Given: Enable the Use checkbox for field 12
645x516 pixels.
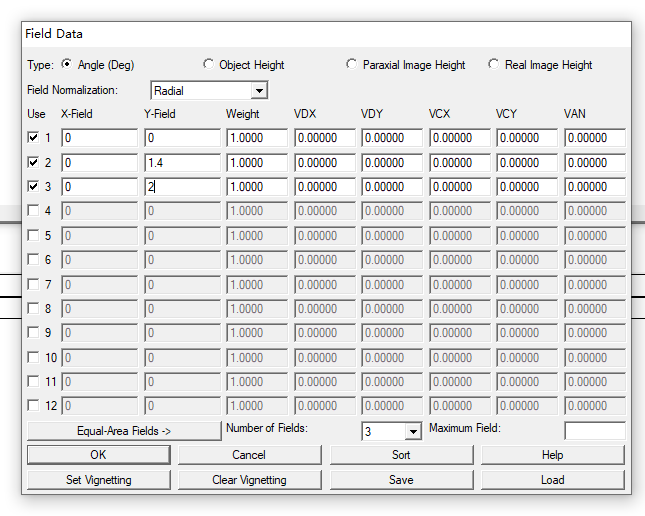Looking at the screenshot, I should 33,405.
